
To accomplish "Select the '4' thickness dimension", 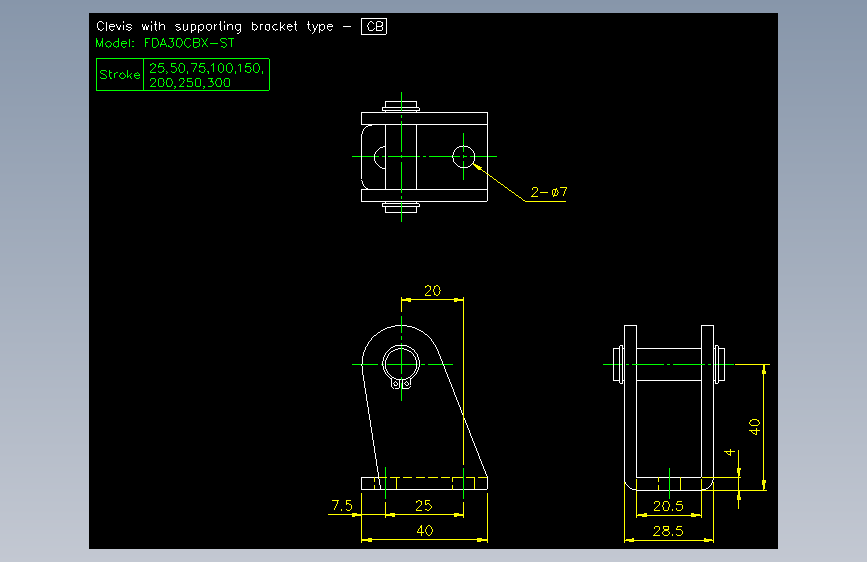I will coord(730,452).
